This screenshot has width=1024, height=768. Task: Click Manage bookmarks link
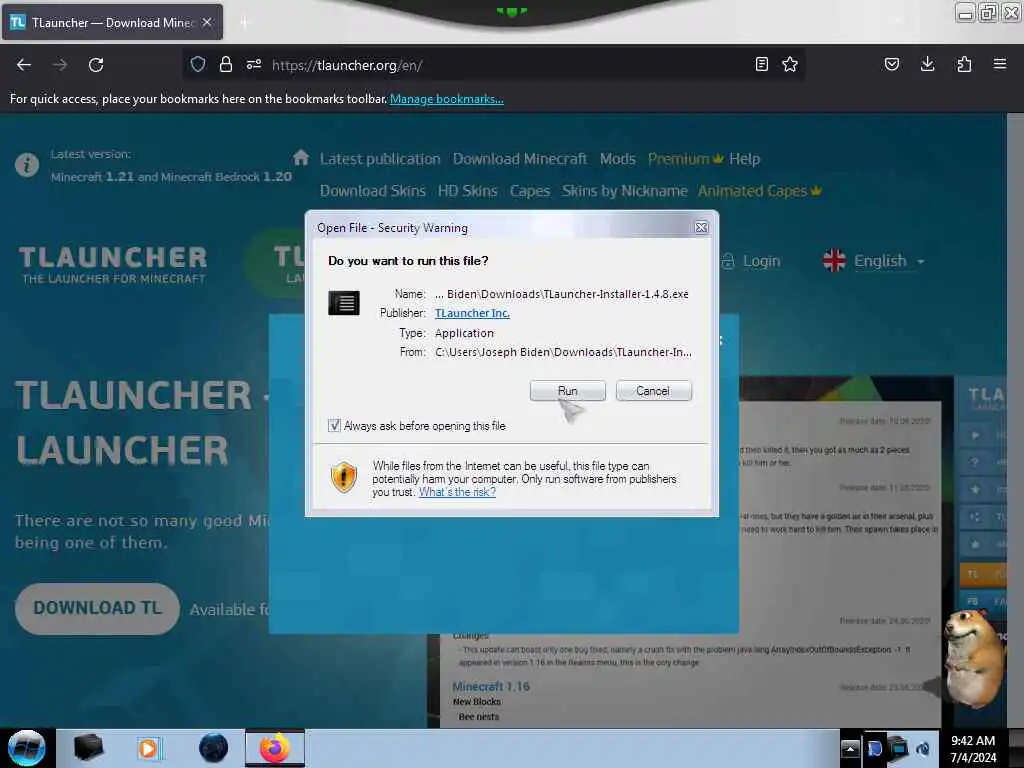tap(447, 99)
